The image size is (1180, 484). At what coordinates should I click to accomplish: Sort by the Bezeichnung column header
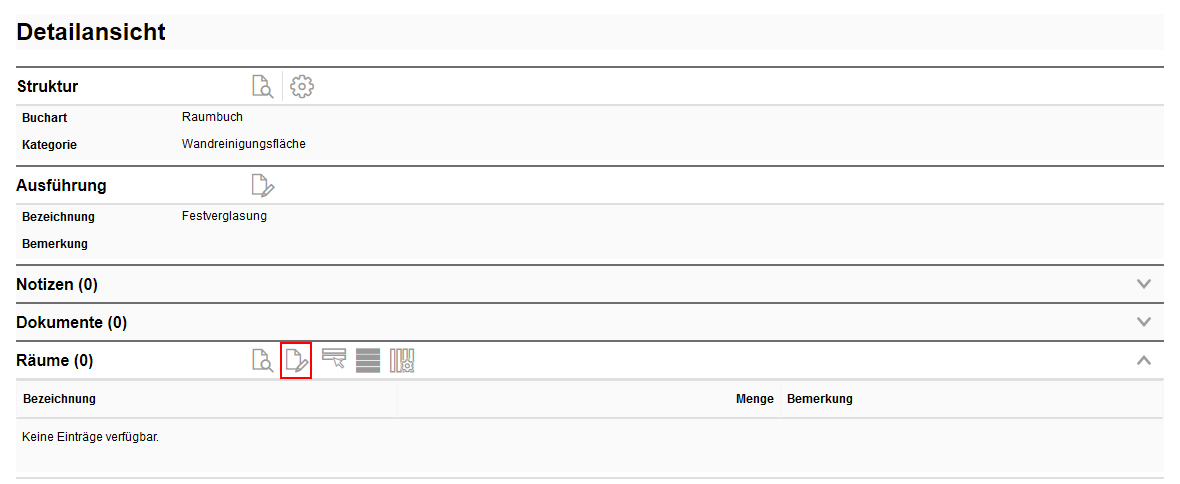click(x=59, y=399)
